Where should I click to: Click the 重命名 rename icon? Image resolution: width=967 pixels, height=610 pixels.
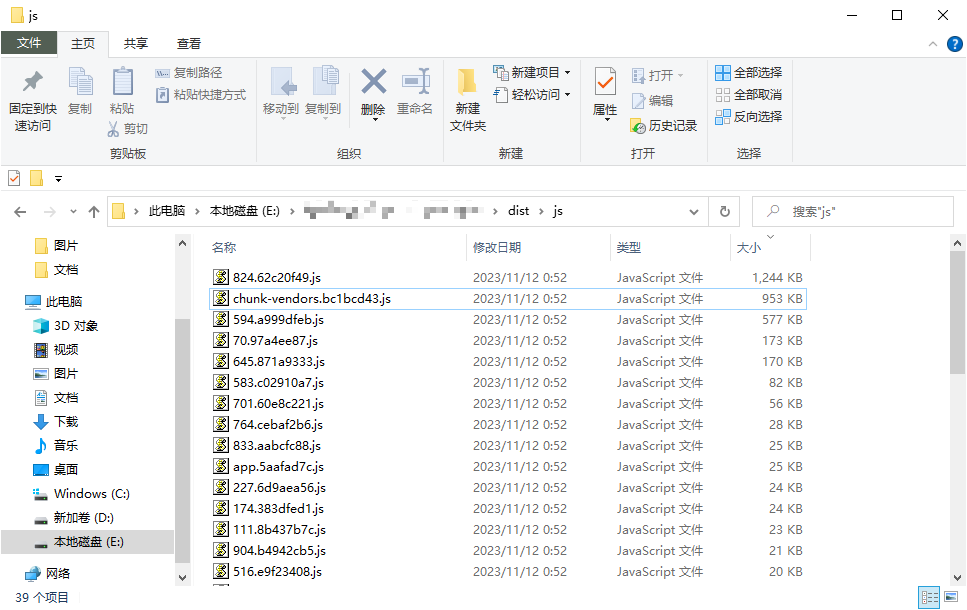(x=415, y=82)
